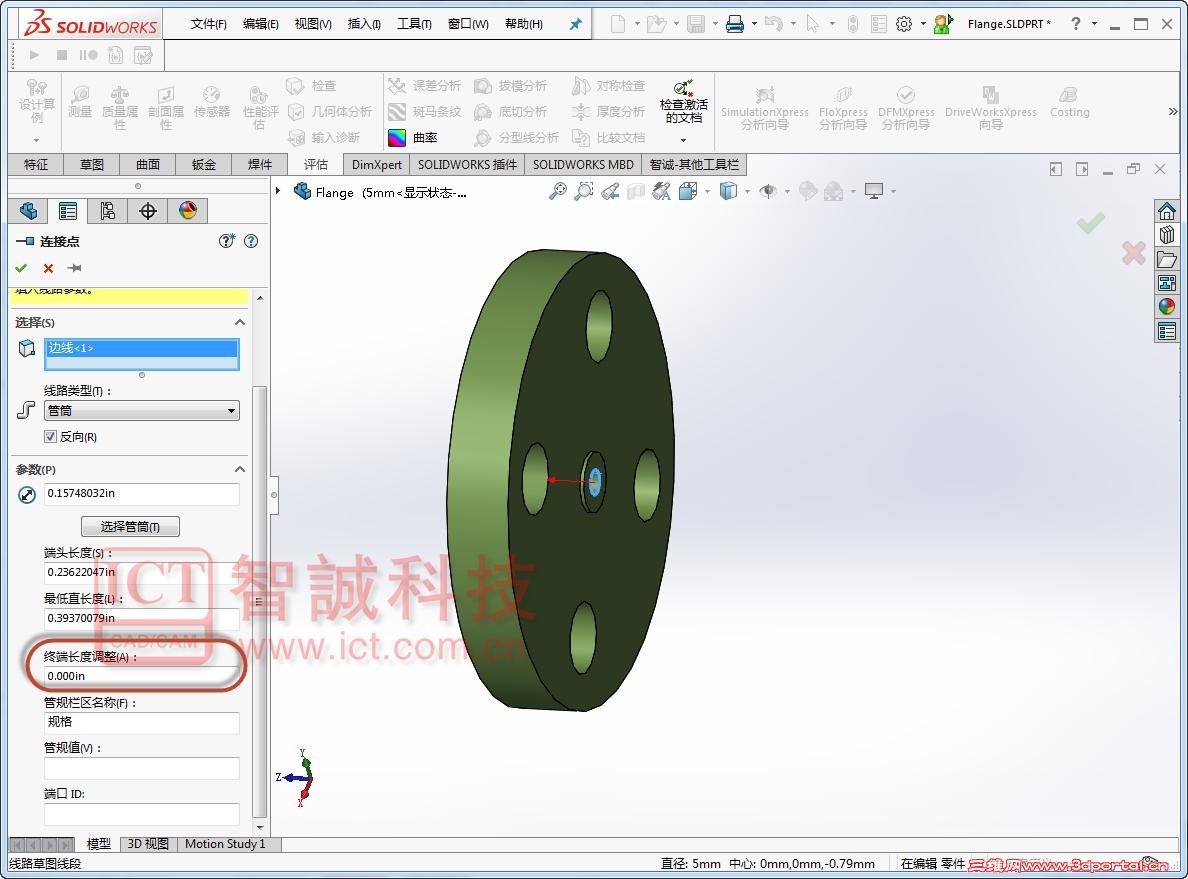
Task: Open the DimXpertManager crosshair tab
Action: click(x=148, y=211)
